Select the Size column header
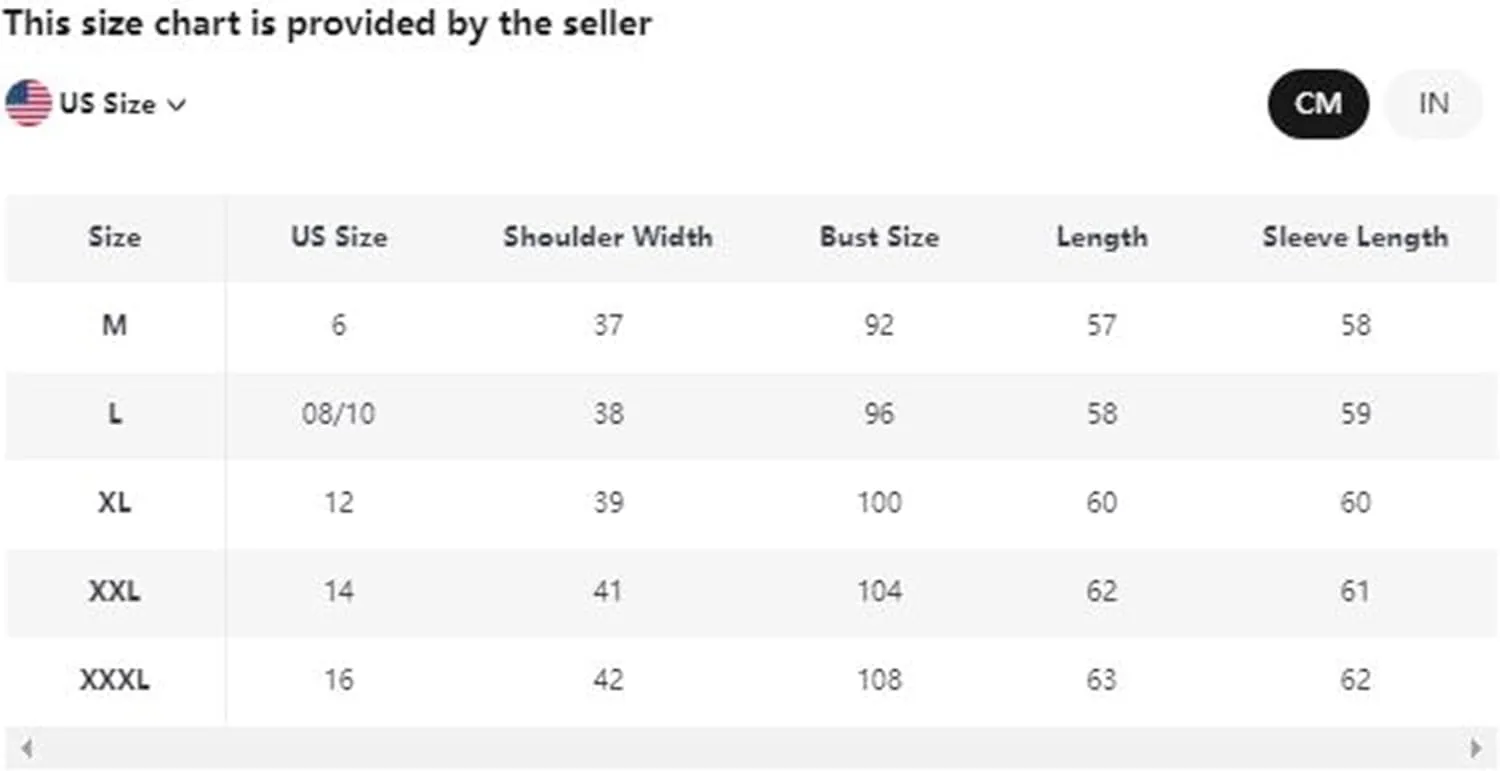This screenshot has width=1500, height=771. 114,237
